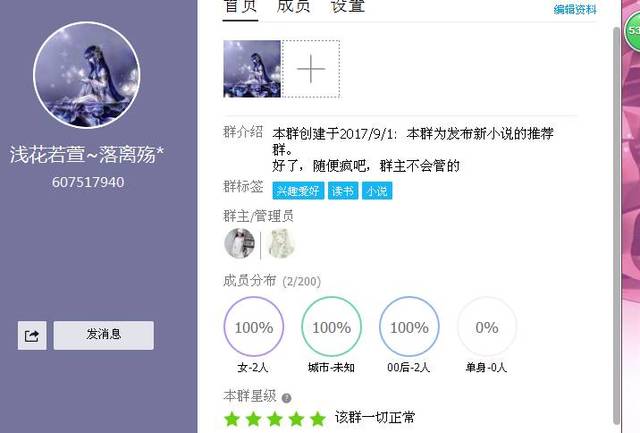The height and width of the screenshot is (433, 640).
Task: Select the 小说 group tag
Action: [377, 191]
